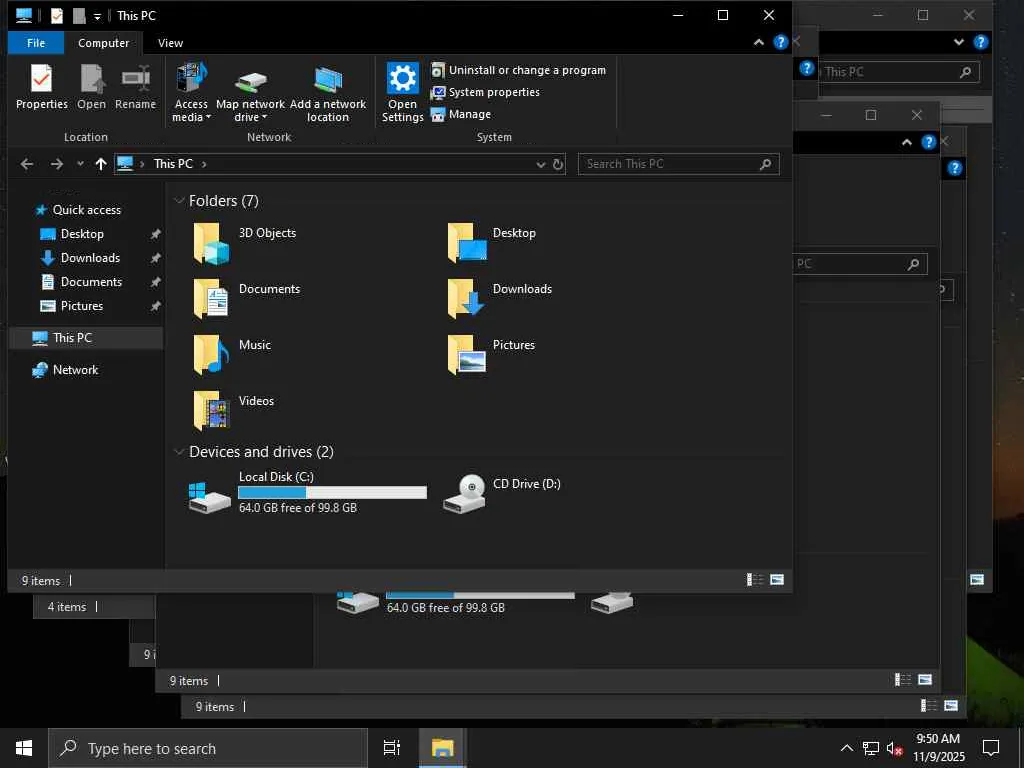Click the network tray icon
Viewport: 1024px width, 768px height.
point(871,748)
